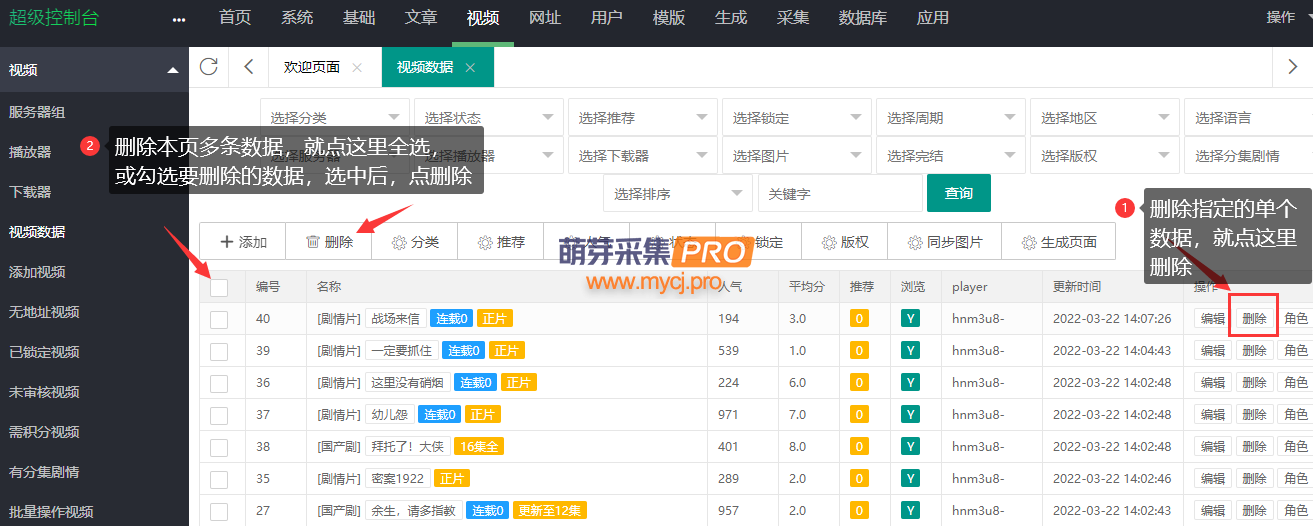Open the three-dots menu next to 超级控制台

point(179,19)
